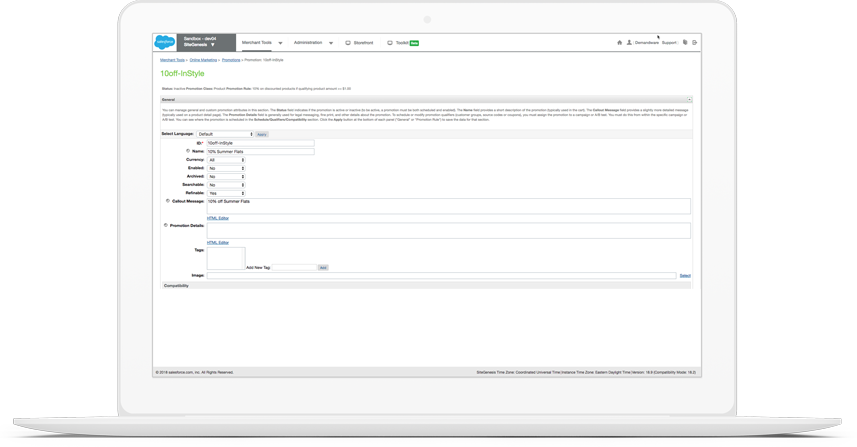Click the Callout Message text area
Screen dimensions: 857x447
pos(448,206)
